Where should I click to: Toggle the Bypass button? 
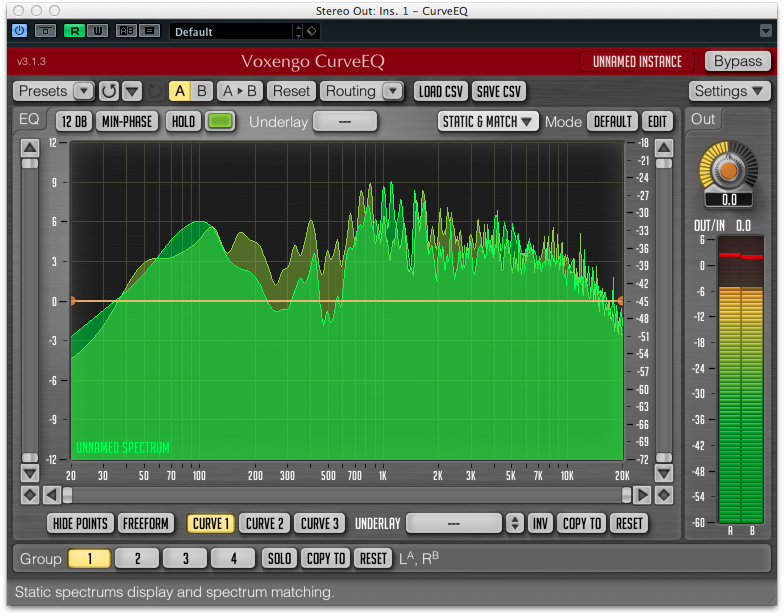[x=738, y=61]
